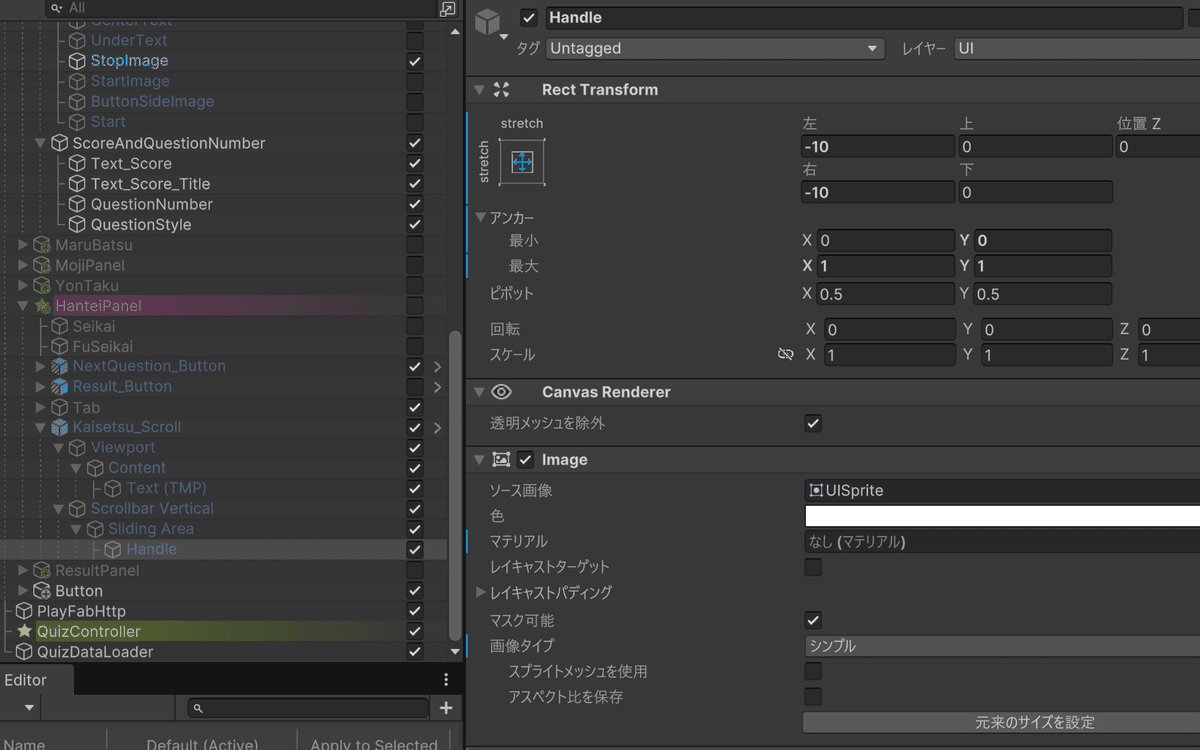The width and height of the screenshot is (1200, 750).
Task: Enable the レイキャストターゲット checkbox
Action: 813,567
